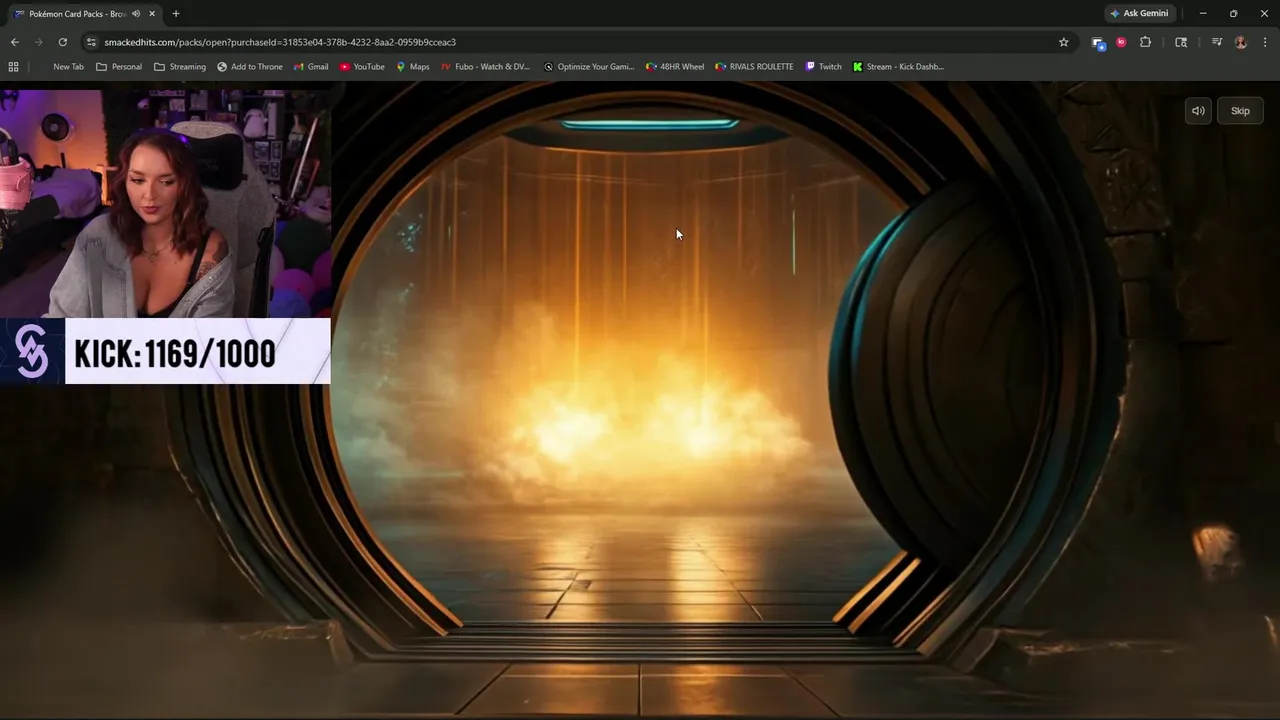1280x720 pixels.
Task: Open the Maps bookmark
Action: 412,67
